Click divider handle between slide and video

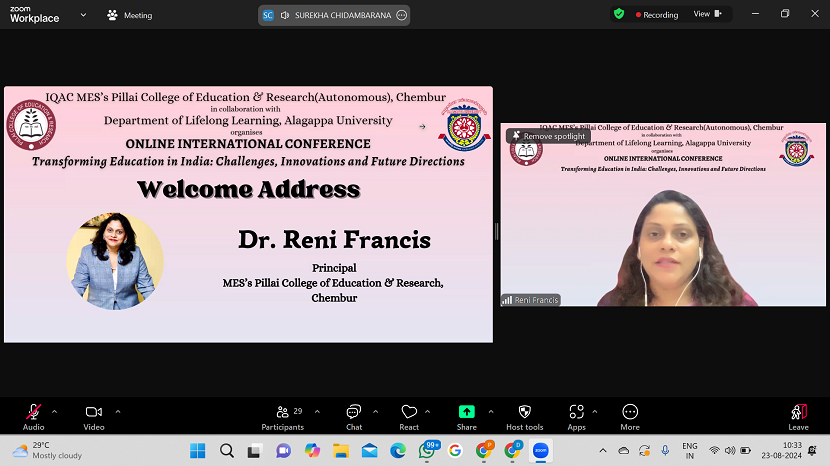tap(497, 231)
